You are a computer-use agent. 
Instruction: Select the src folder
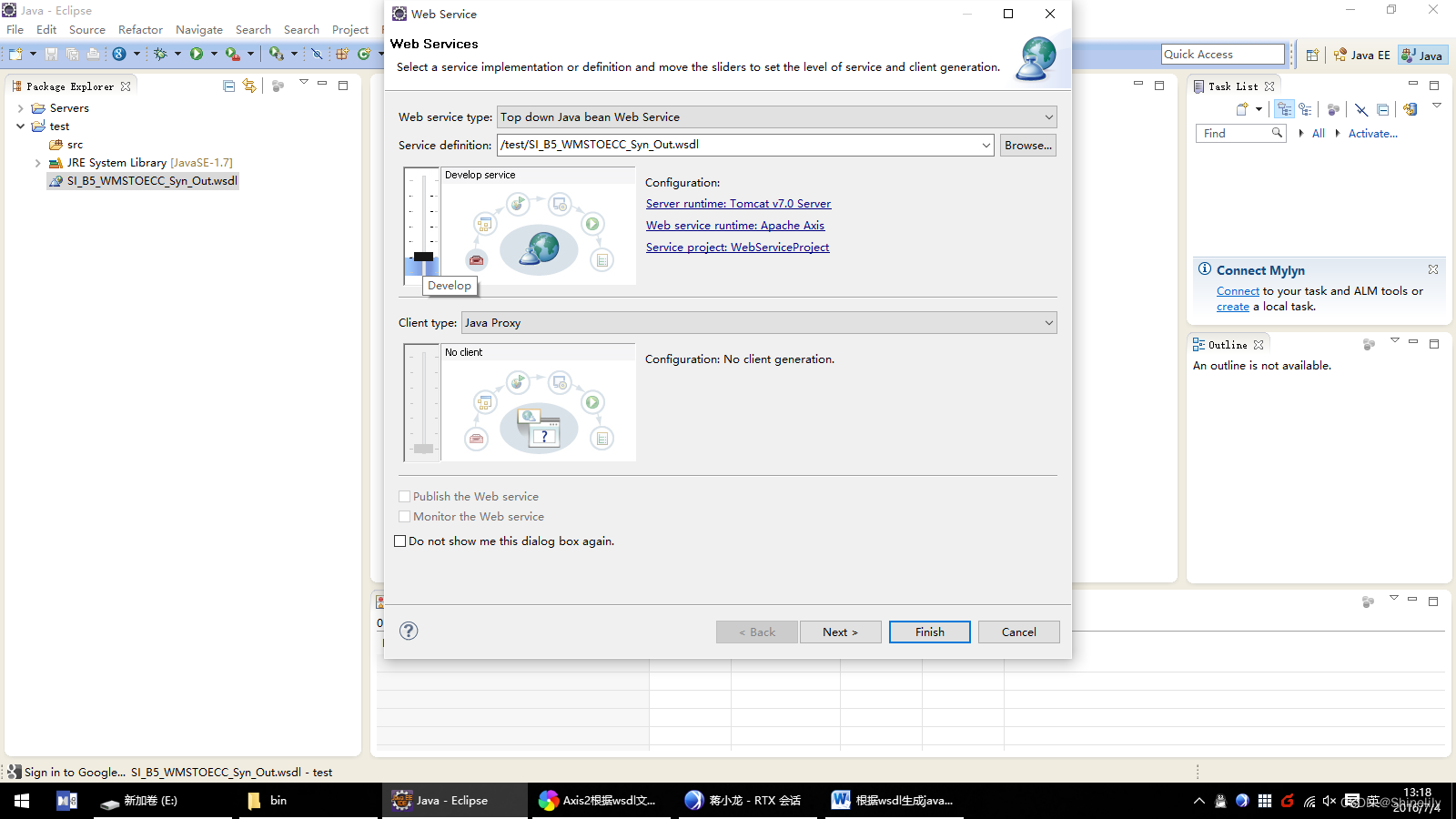(66, 145)
